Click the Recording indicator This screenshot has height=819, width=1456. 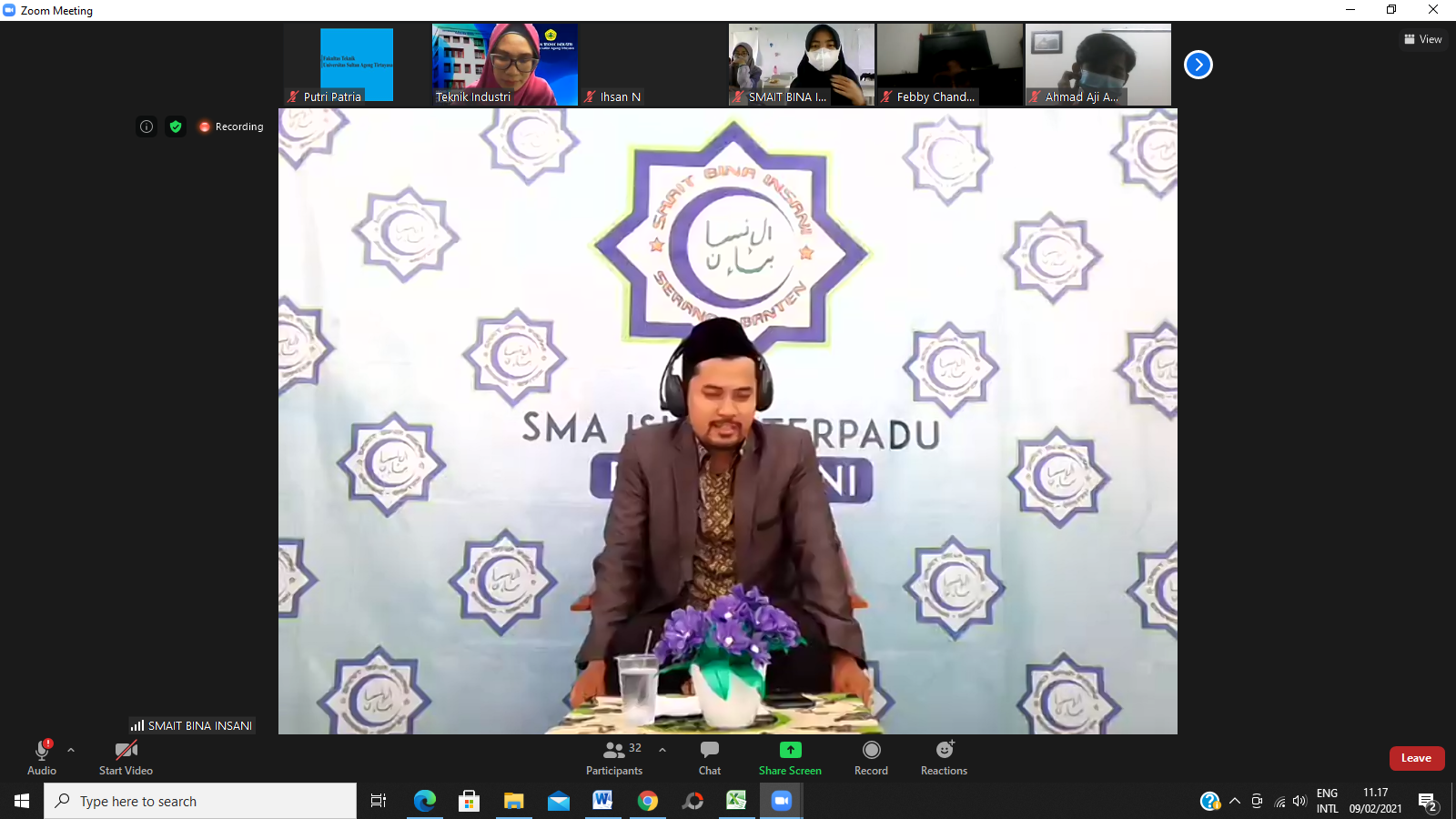tap(231, 126)
